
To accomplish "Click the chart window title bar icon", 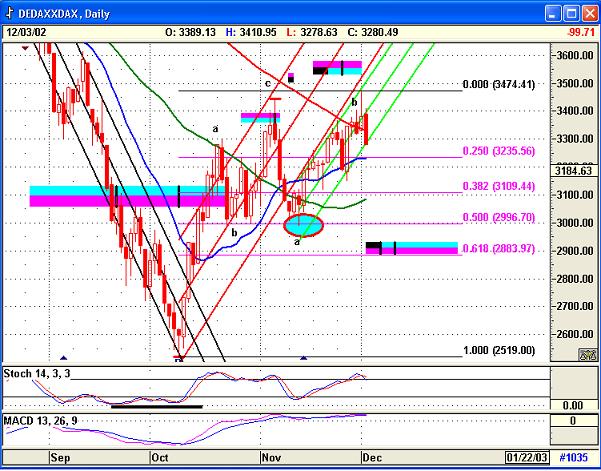I will [10, 13].
